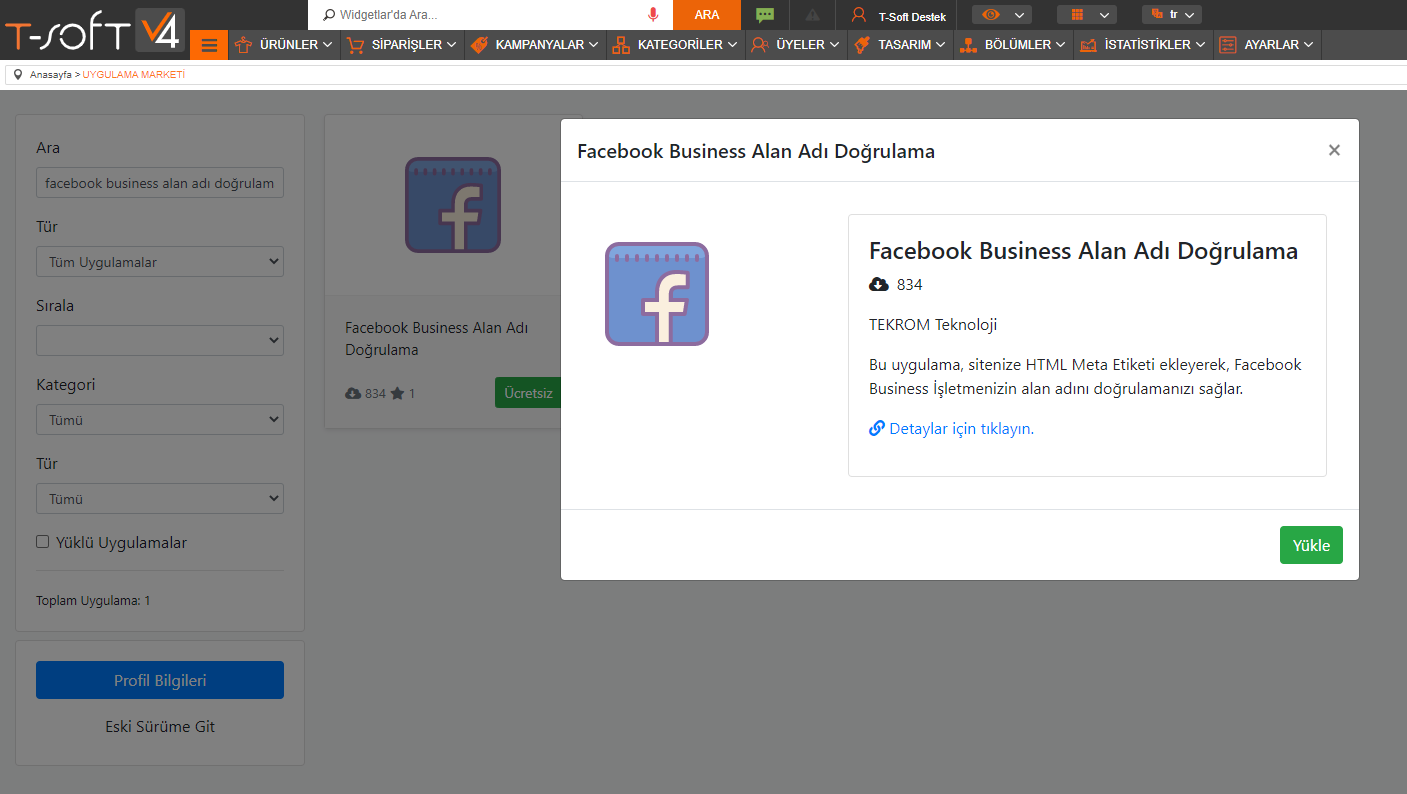This screenshot has height=794, width=1407.
Task: Click the Eski Sürüme Git link
Action: click(160, 727)
